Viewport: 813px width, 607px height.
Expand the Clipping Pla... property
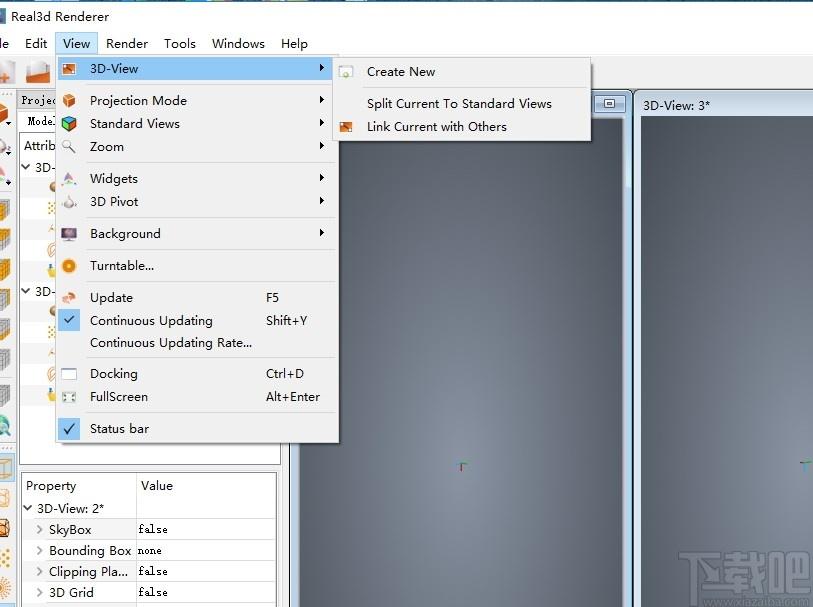point(39,571)
